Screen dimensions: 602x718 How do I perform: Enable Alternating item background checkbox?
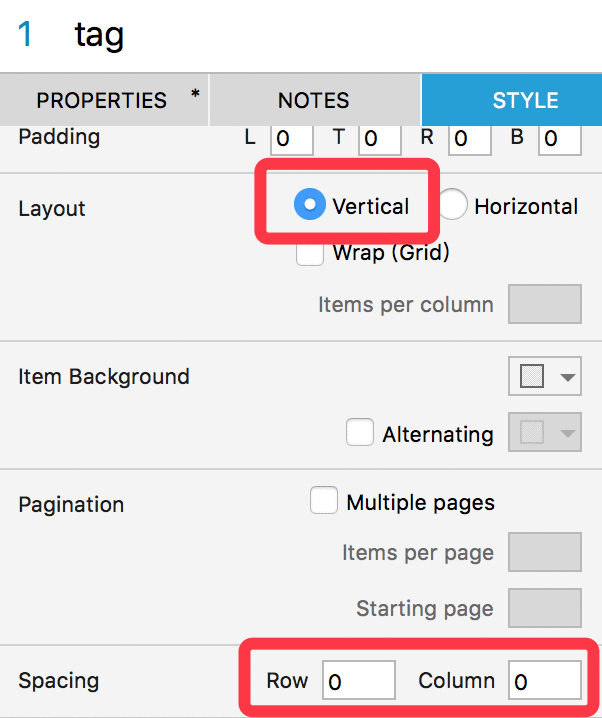point(360,432)
